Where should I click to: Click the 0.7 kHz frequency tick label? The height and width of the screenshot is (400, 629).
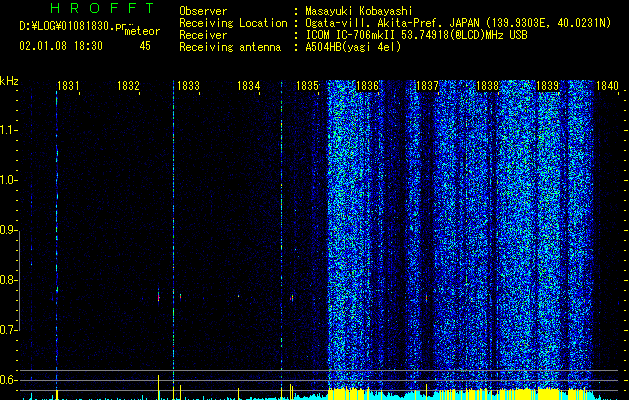coord(8,330)
